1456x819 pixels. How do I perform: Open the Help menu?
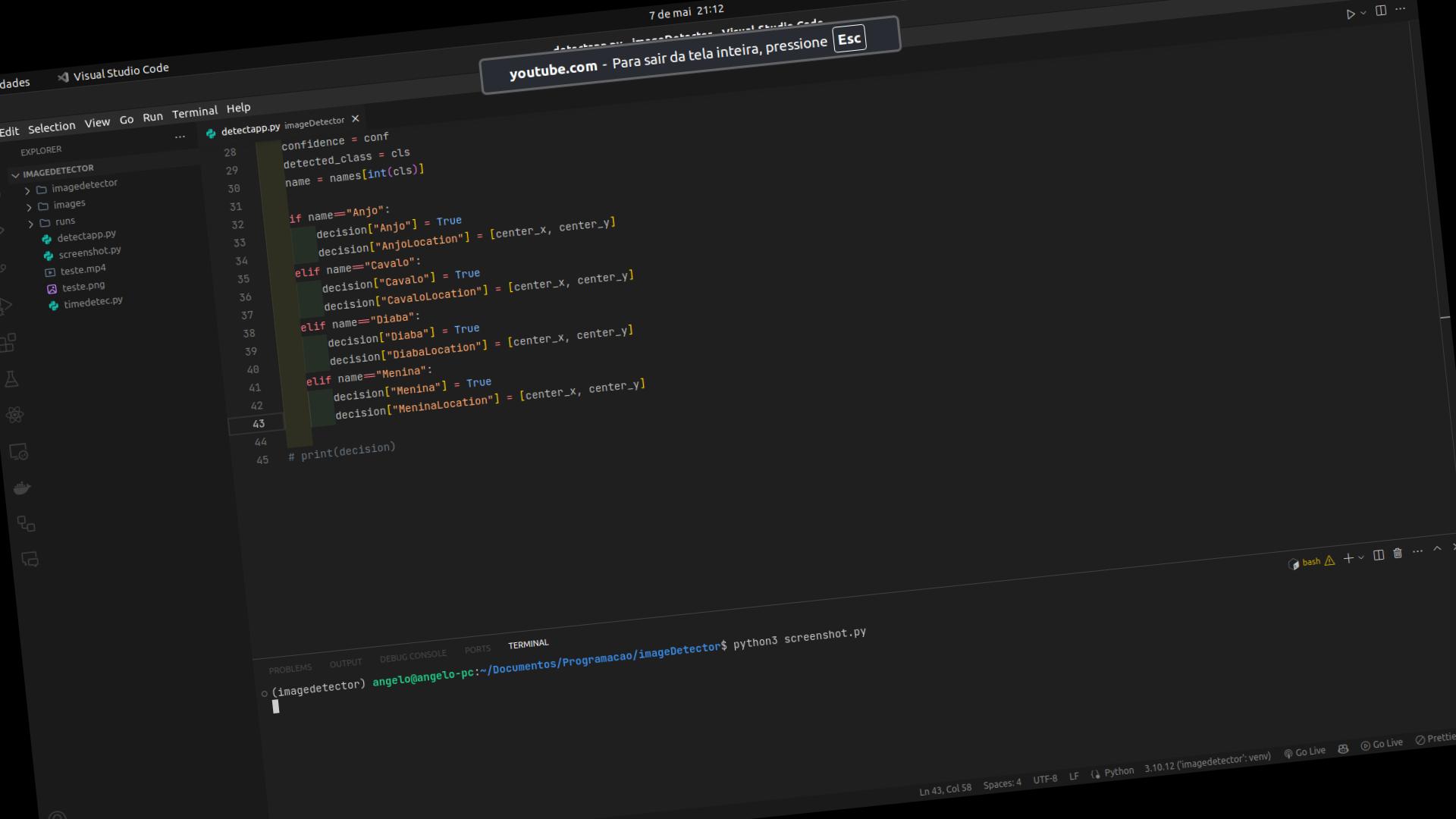pyautogui.click(x=238, y=108)
